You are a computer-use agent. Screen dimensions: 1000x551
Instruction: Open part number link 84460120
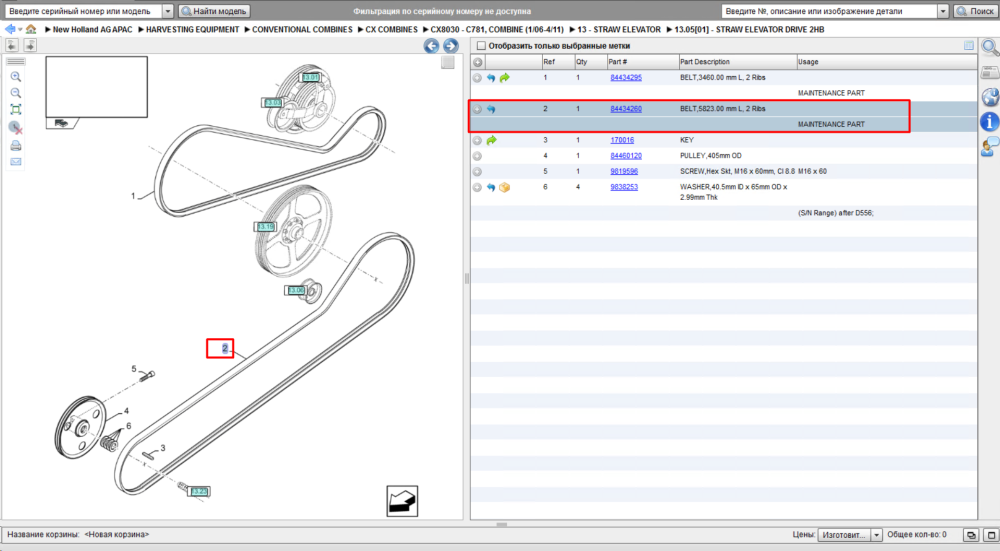626,156
